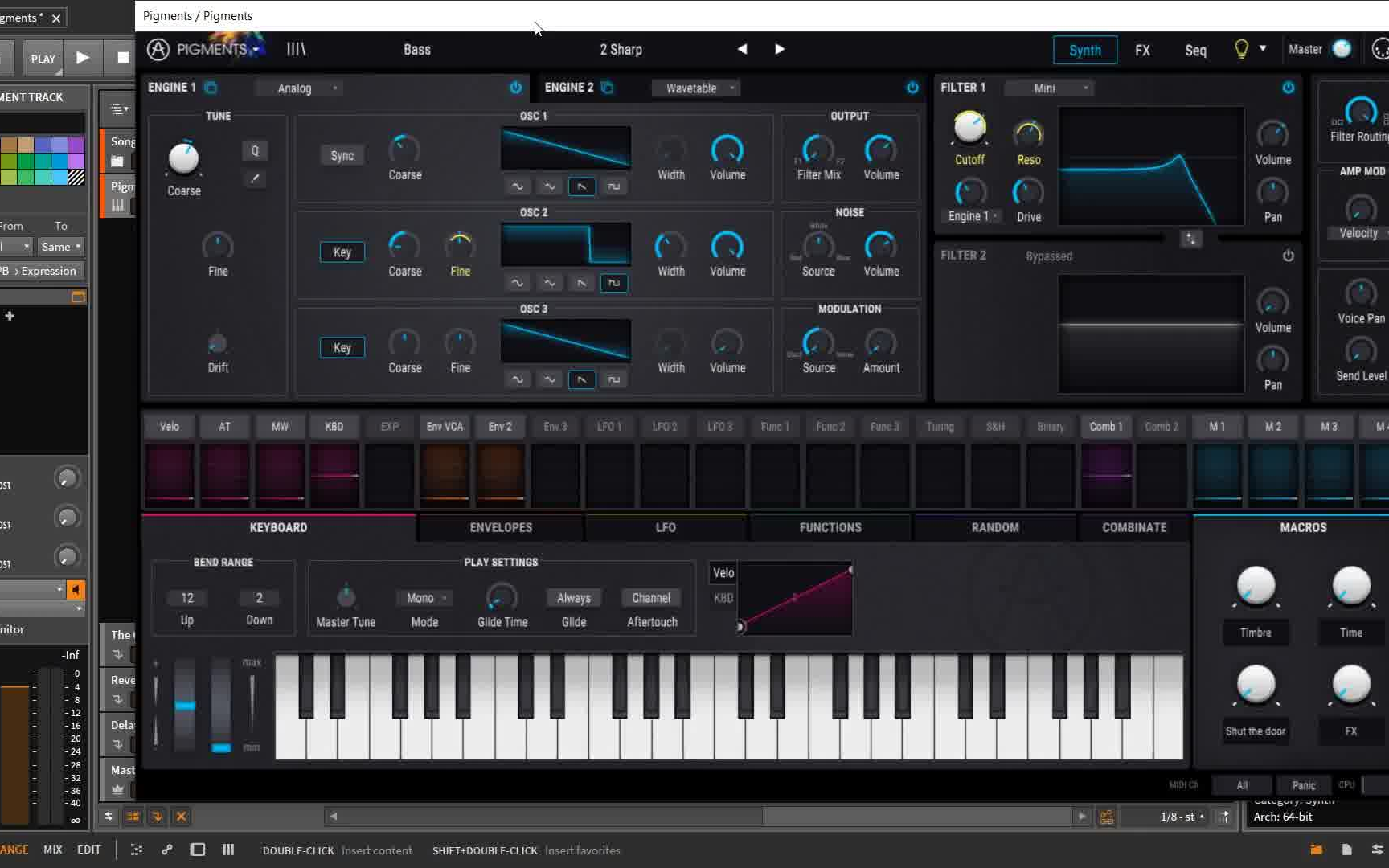Screen dimensions: 1389x868
Task: Toggle Engine 2 power button
Action: (912, 87)
